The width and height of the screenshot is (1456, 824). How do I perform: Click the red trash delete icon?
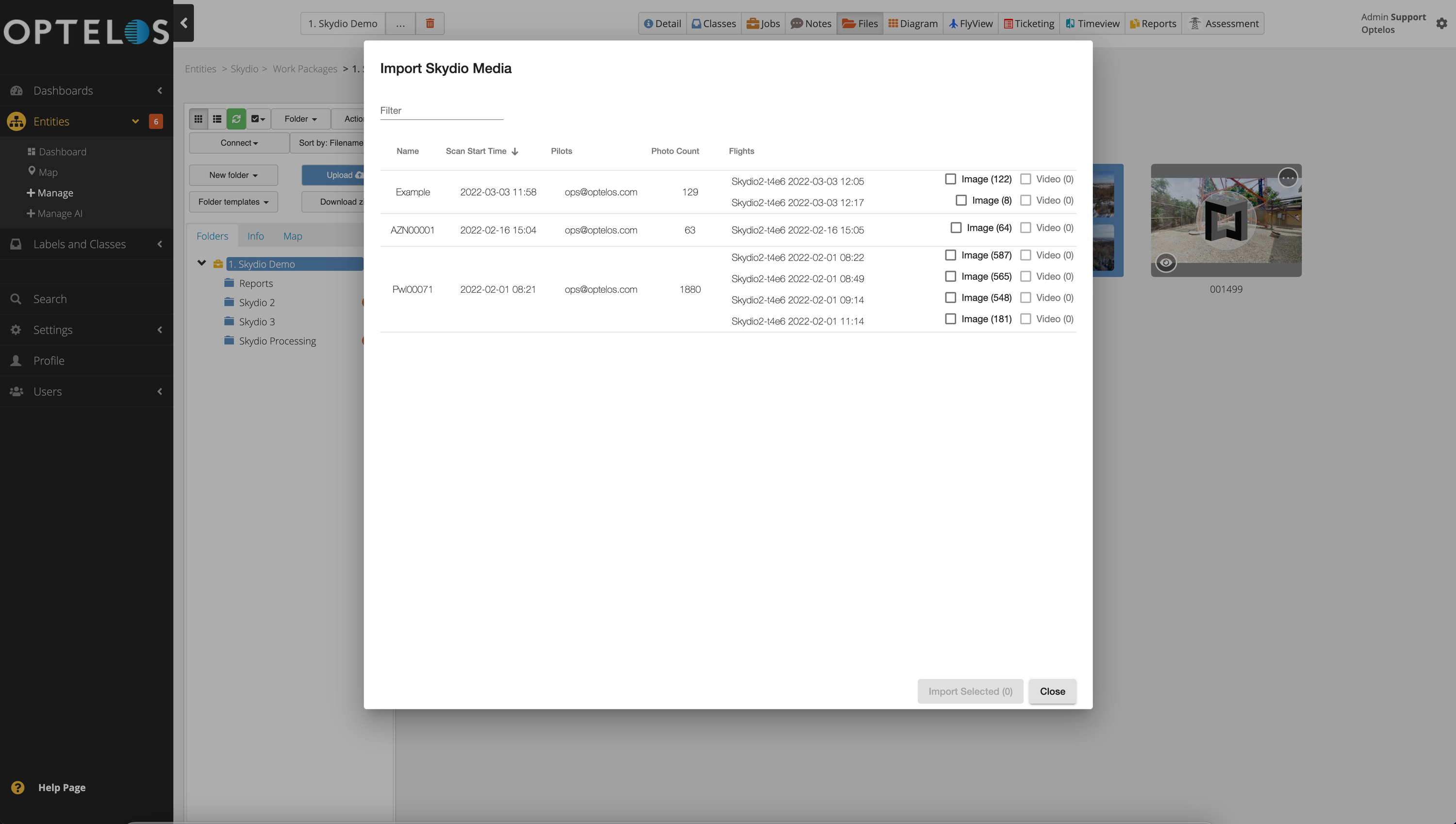[x=430, y=23]
